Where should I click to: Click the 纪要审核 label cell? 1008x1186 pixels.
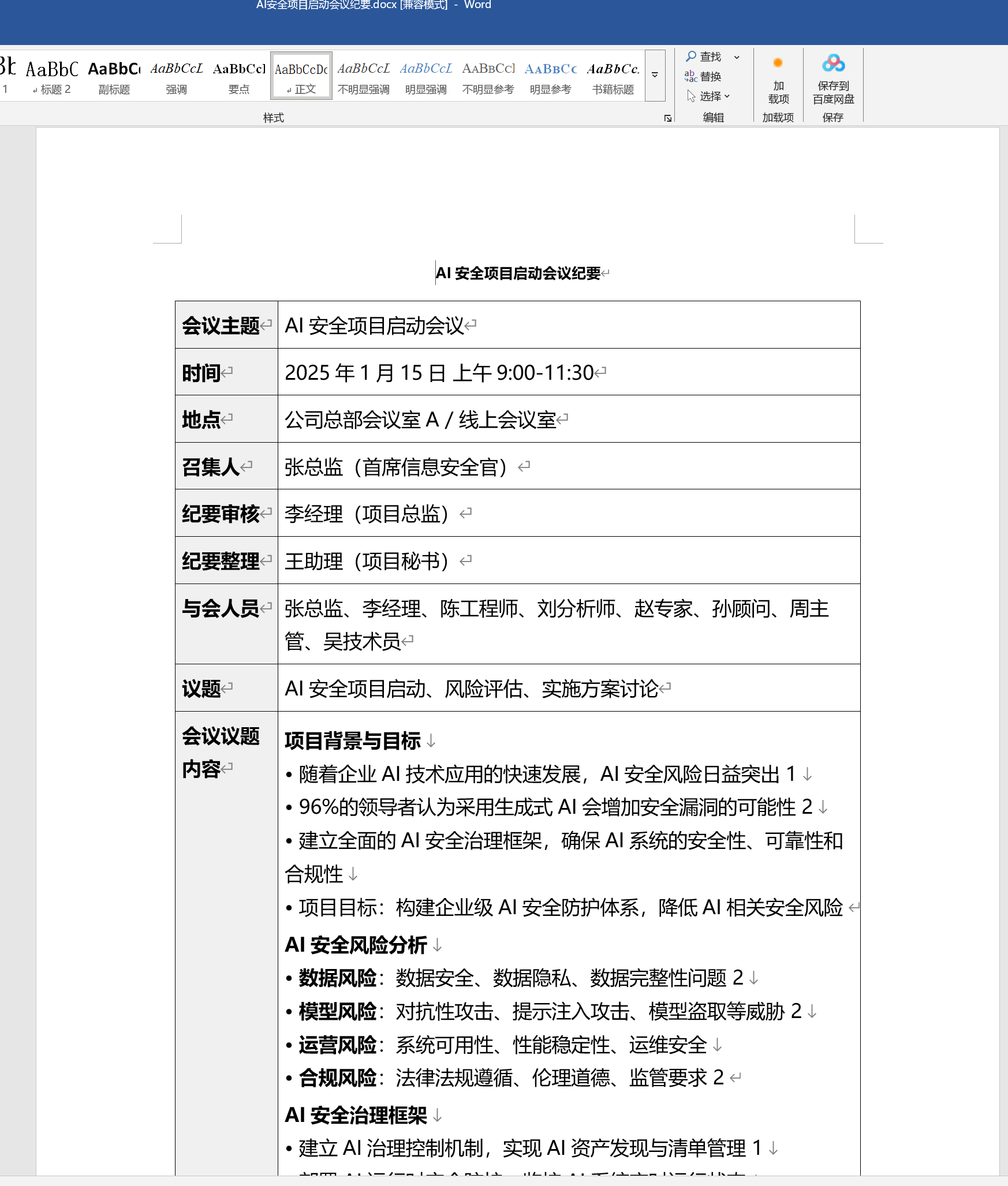pyautogui.click(x=226, y=513)
